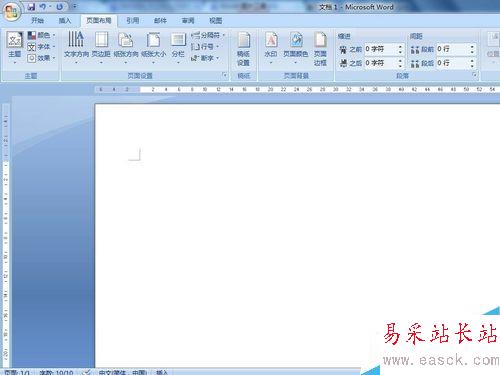The image size is (500, 375).
Task: Click the indent 之后 input field
Action: pyautogui.click(x=380, y=63)
